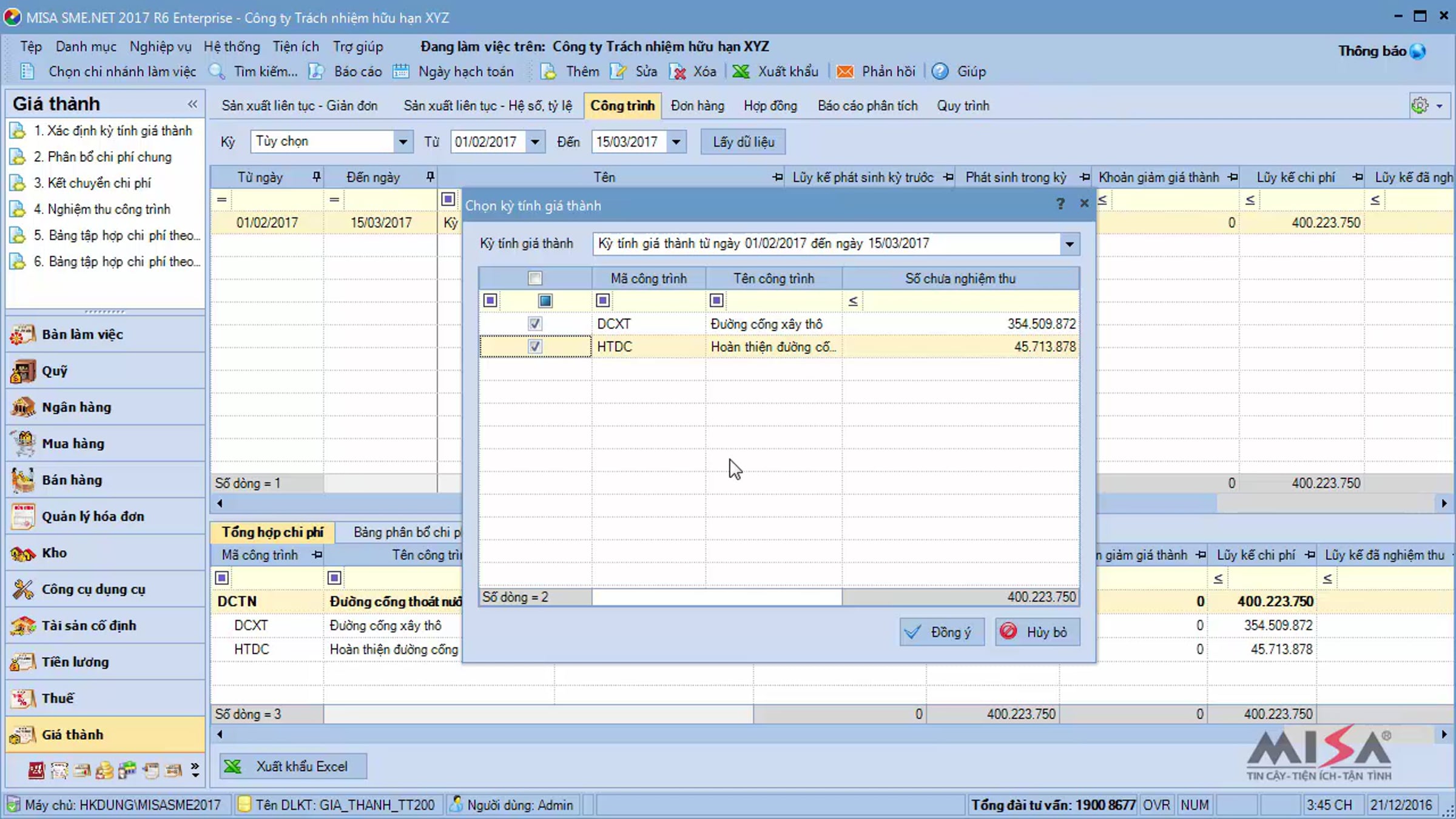Open the Tài sản cố định icon

coord(23,625)
